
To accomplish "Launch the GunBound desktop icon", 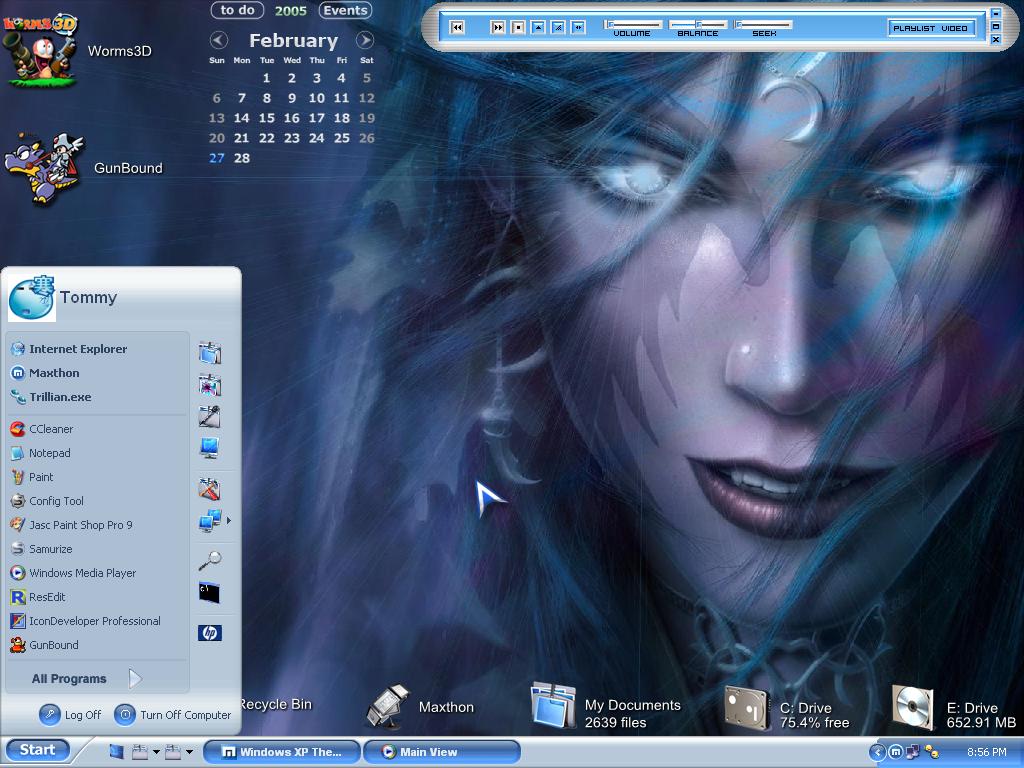I will point(44,168).
